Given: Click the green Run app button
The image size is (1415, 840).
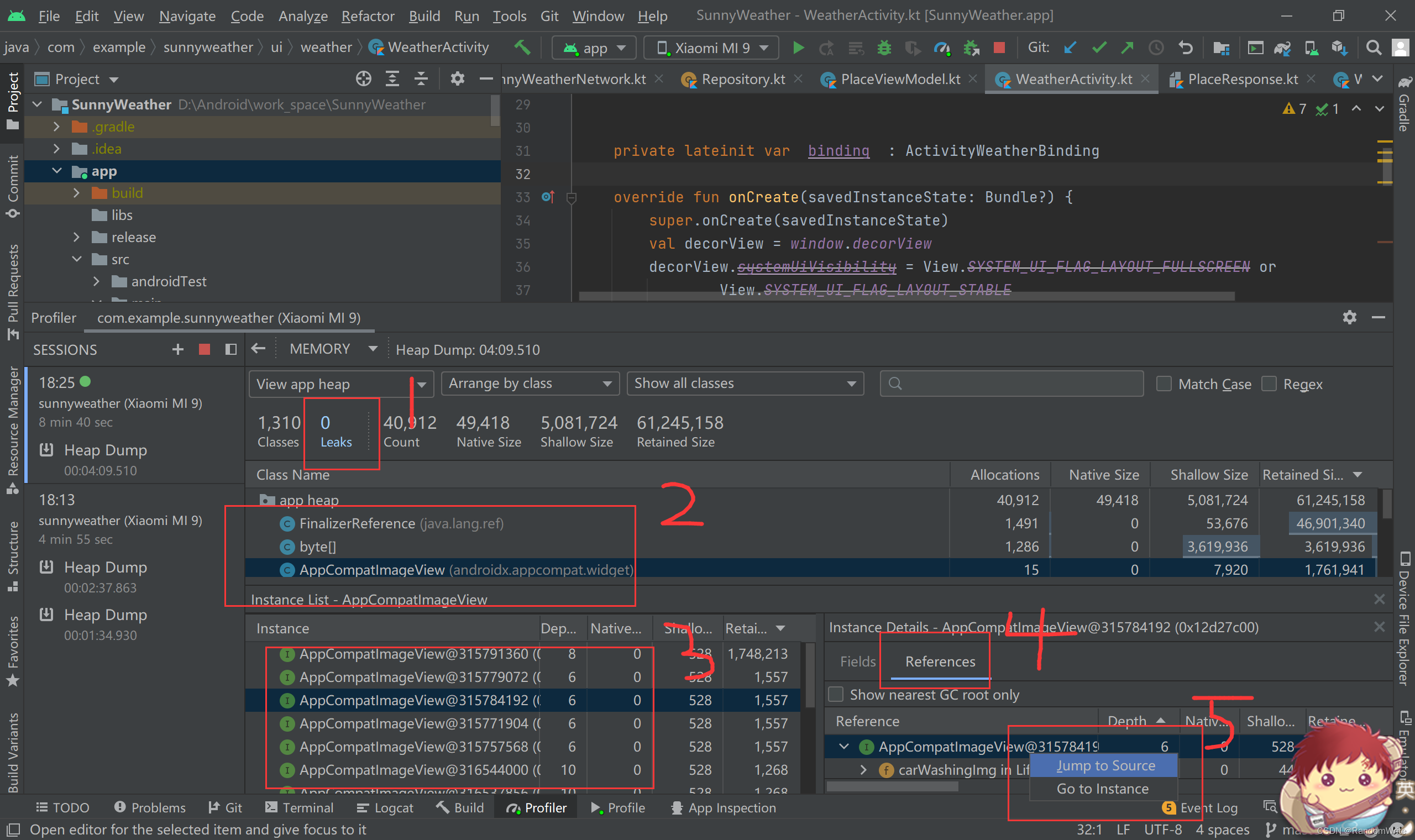Looking at the screenshot, I should (x=798, y=48).
